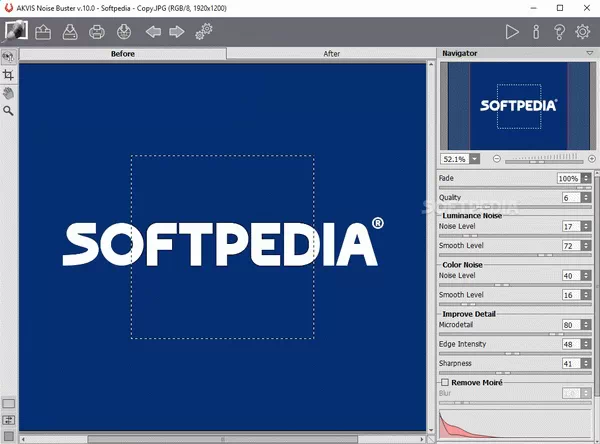This screenshot has height=444, width=600.
Task: Click the Open image icon in toolbar
Action: pos(44,32)
